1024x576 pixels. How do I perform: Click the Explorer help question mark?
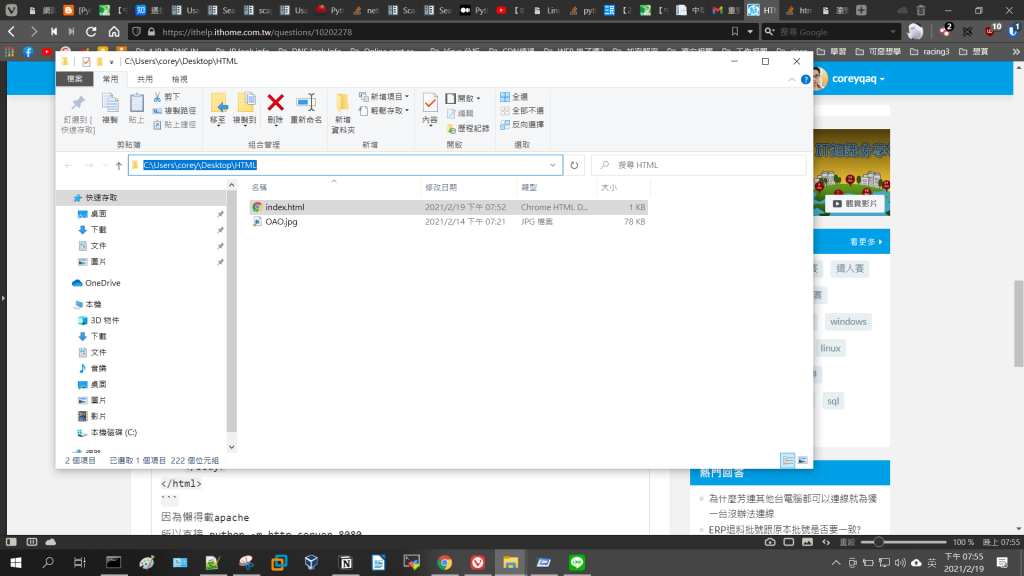[x=806, y=79]
